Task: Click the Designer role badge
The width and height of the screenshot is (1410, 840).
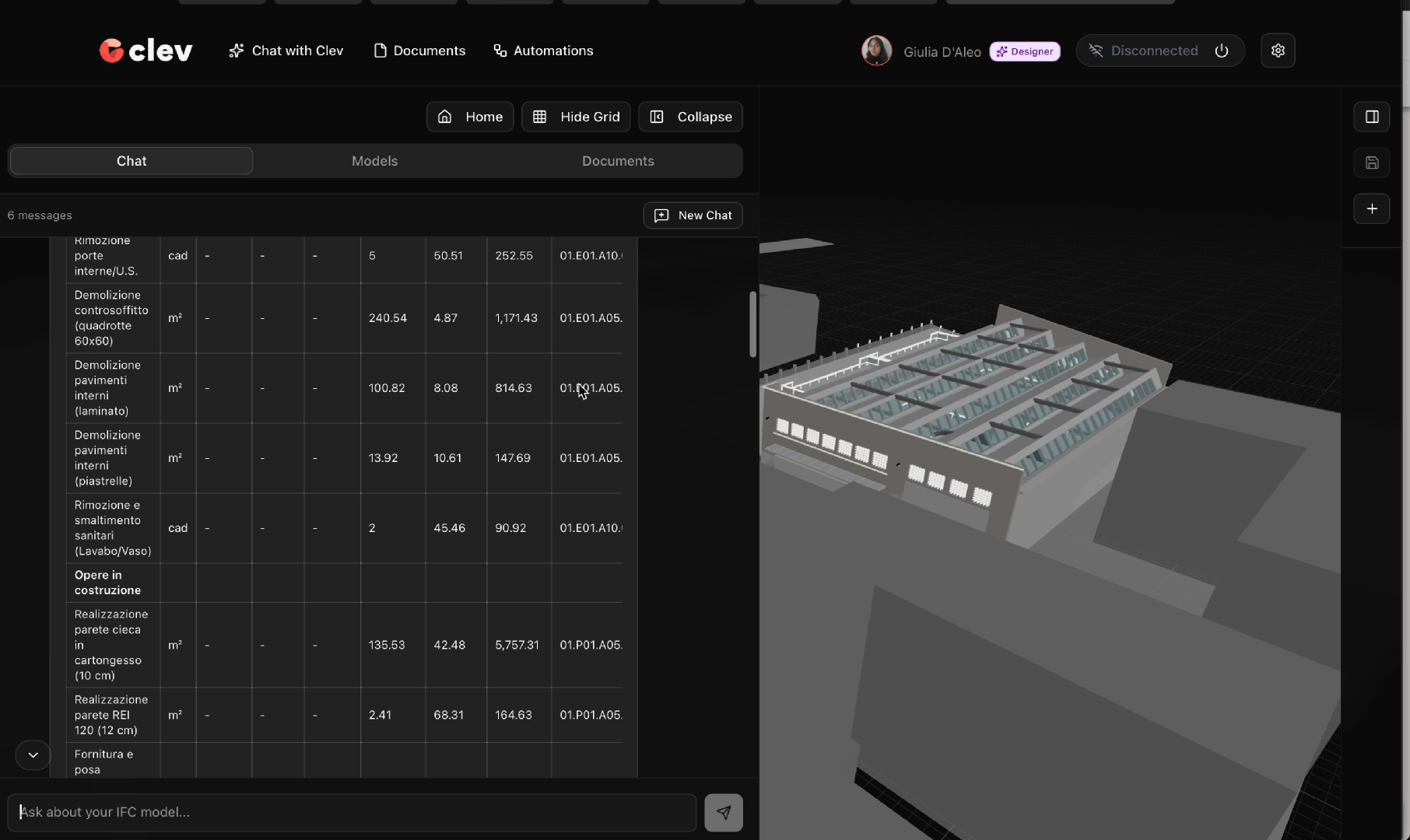Action: (1025, 51)
